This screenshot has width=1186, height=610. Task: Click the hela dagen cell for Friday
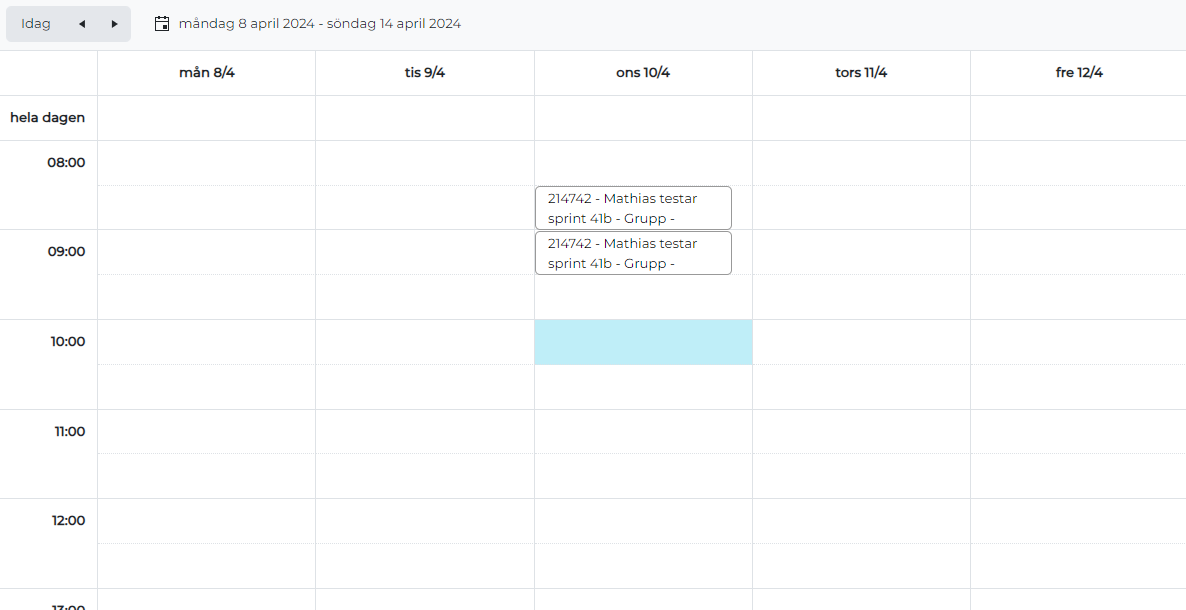pos(1078,118)
